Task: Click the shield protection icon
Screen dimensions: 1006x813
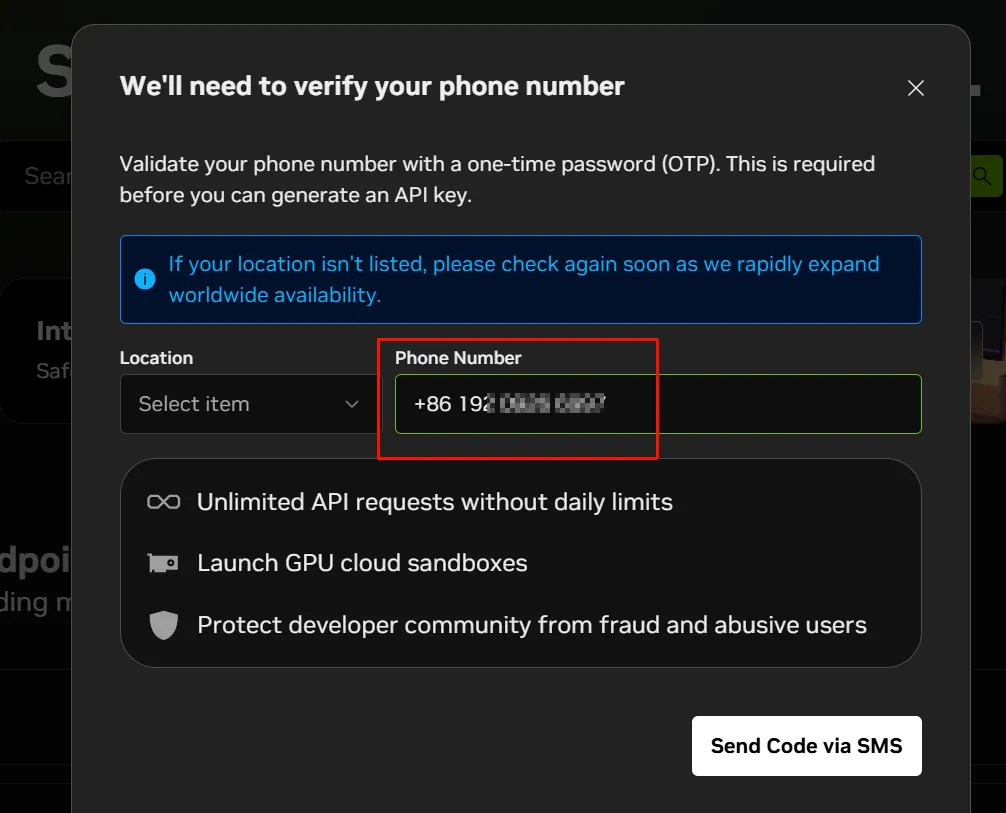Action: coord(163,626)
